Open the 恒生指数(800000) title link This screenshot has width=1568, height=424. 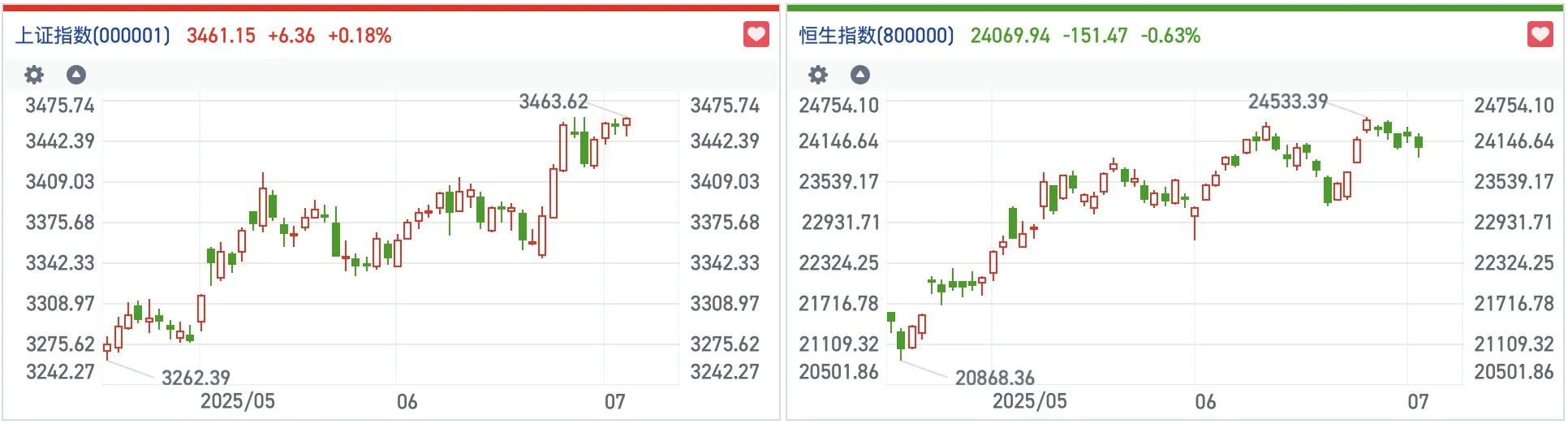click(x=877, y=36)
